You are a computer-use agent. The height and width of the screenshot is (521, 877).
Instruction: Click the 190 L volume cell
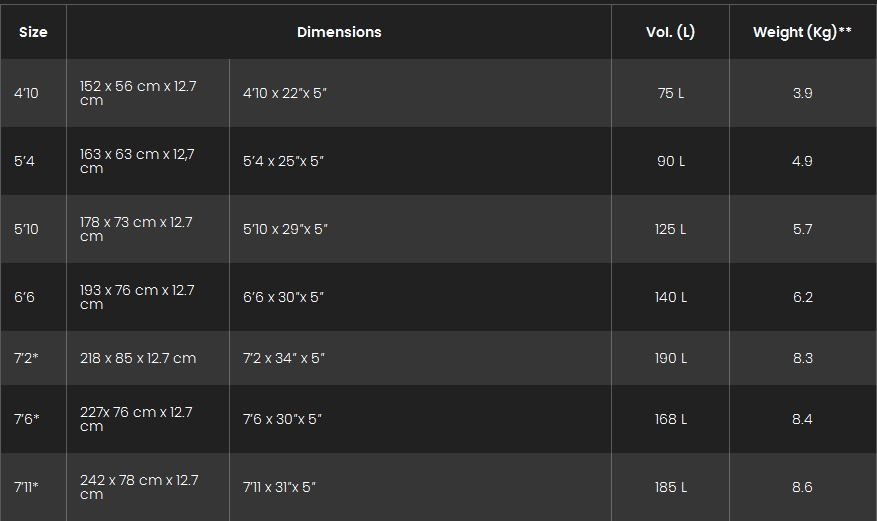pos(671,358)
